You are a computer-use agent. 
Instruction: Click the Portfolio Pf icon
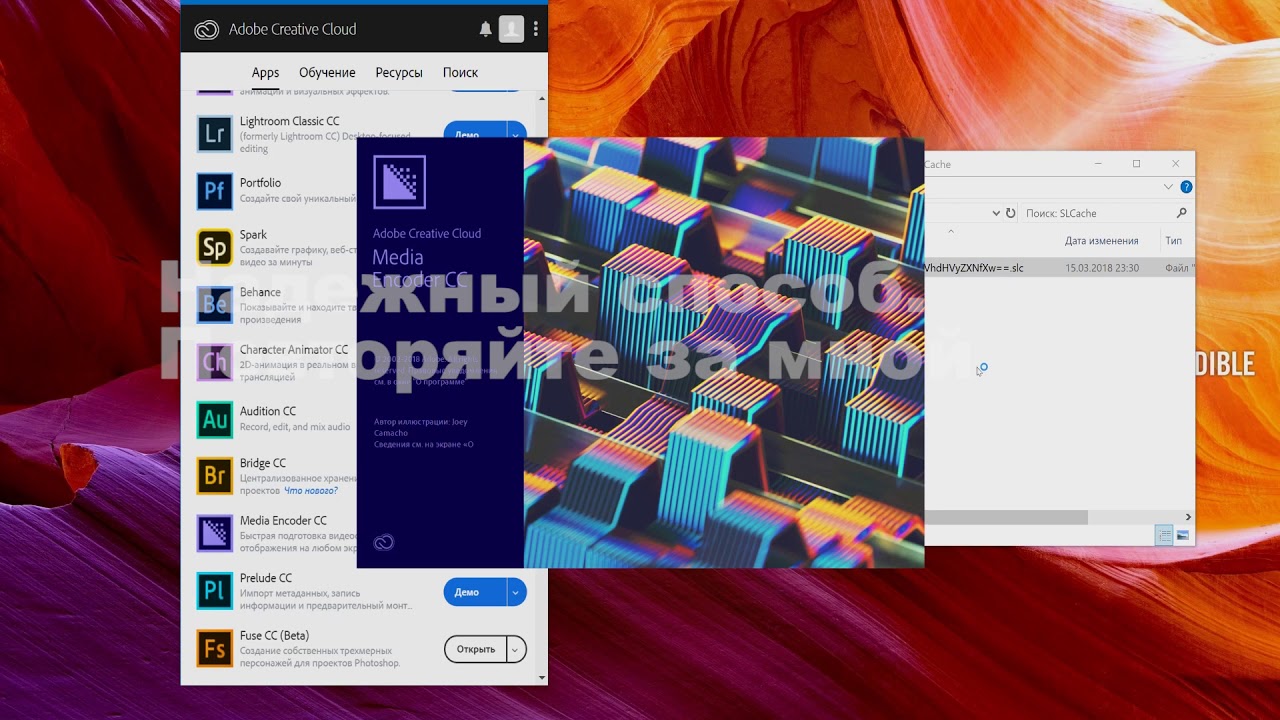[x=215, y=190]
